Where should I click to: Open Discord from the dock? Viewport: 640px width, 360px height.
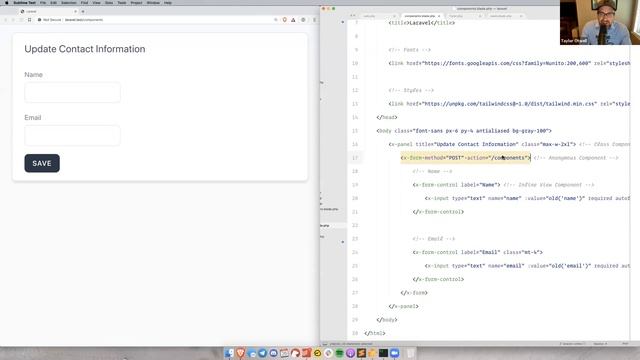click(273, 353)
